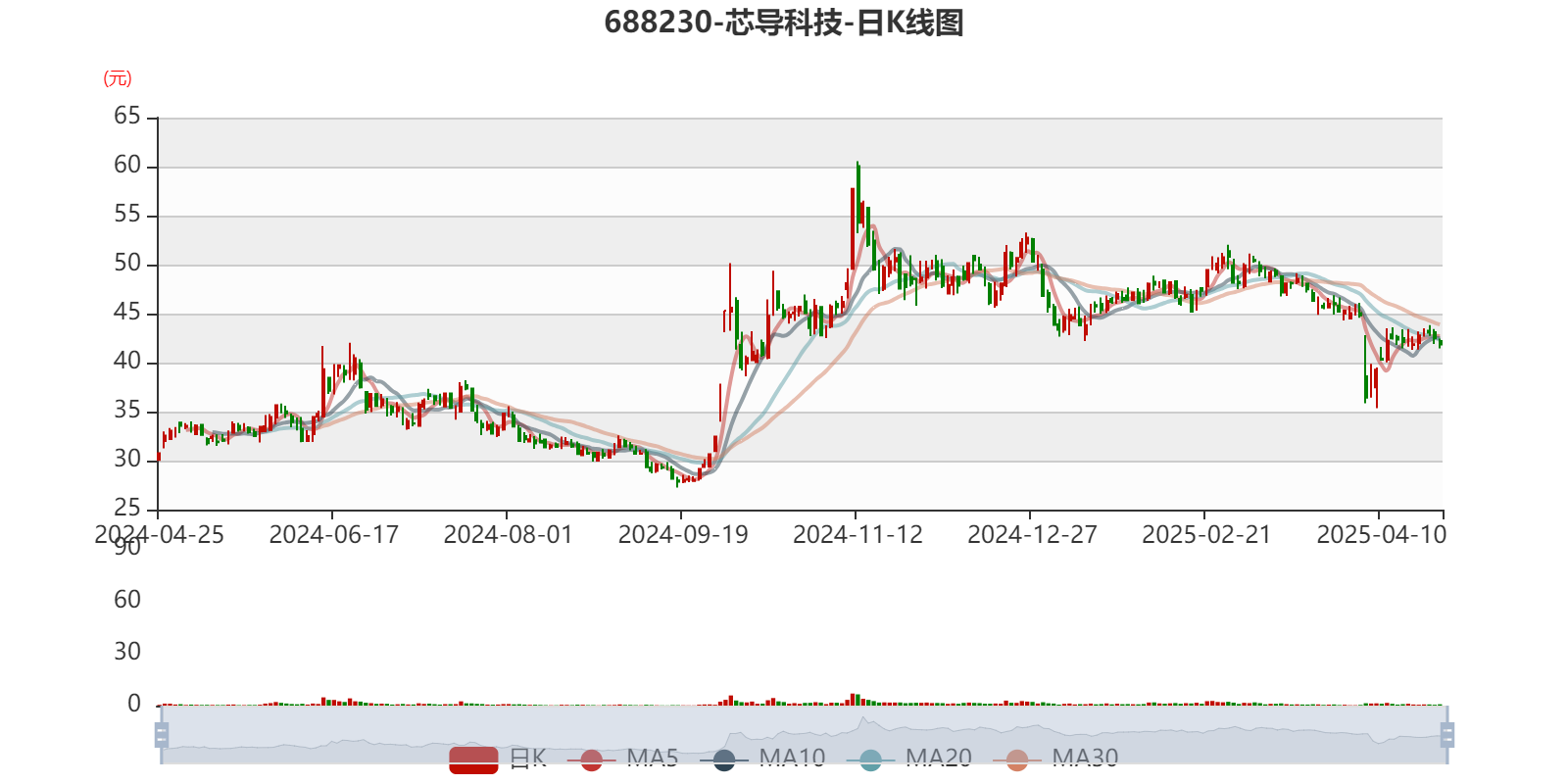Toggle the 日K candlestick series legend

click(x=498, y=759)
